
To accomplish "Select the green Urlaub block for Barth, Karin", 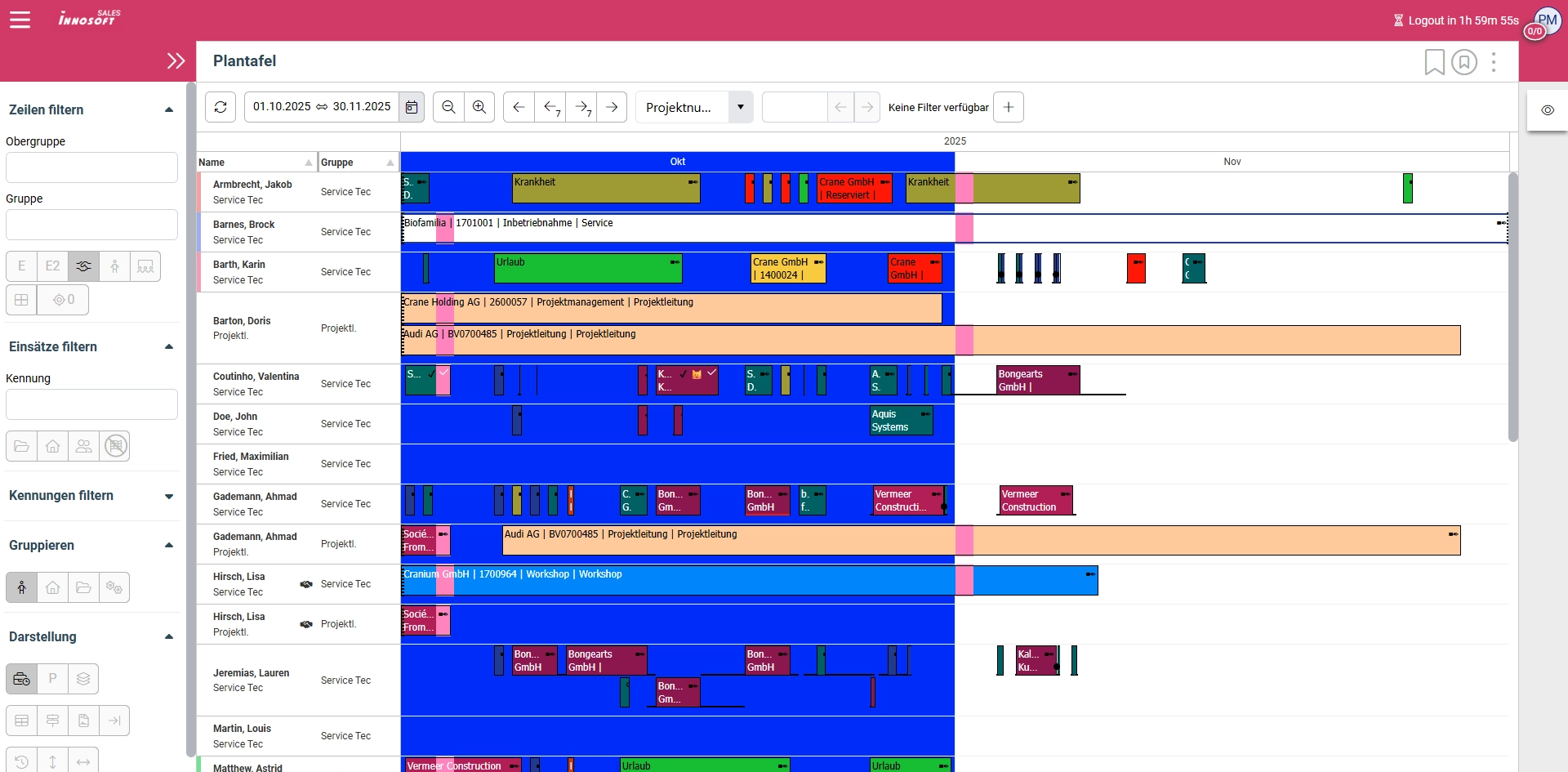I will pyautogui.click(x=588, y=269).
